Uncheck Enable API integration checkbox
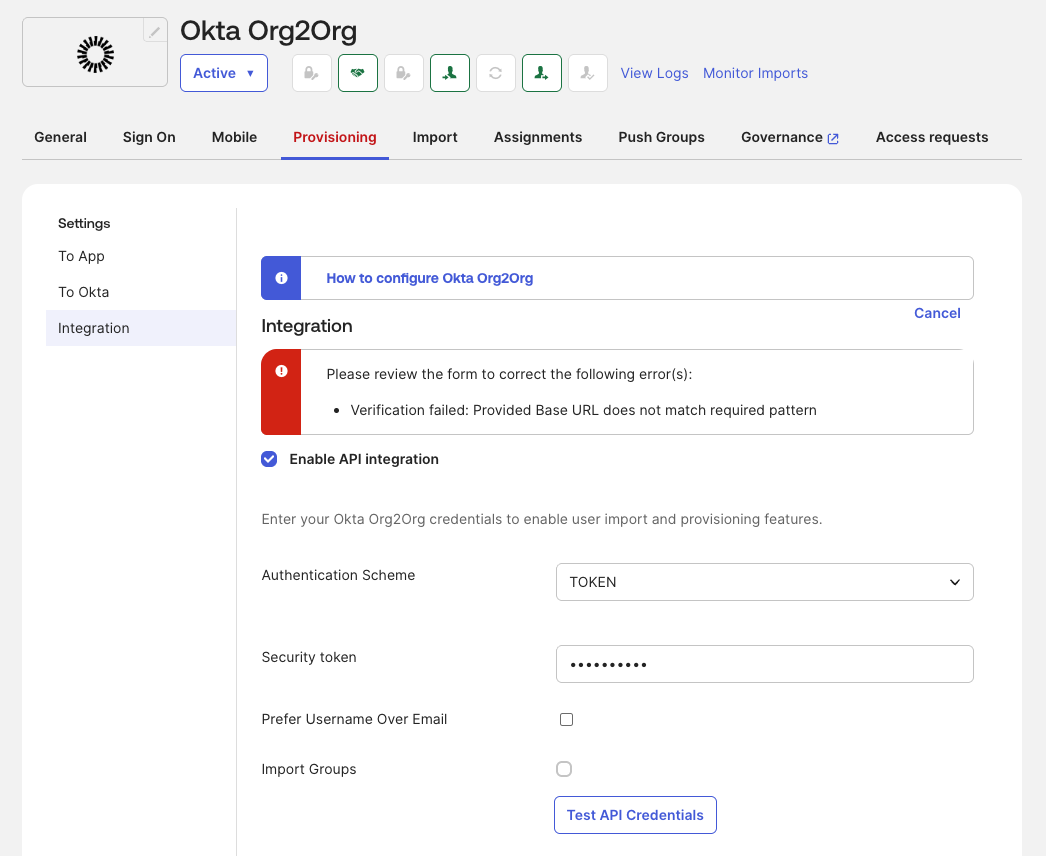 click(x=269, y=459)
